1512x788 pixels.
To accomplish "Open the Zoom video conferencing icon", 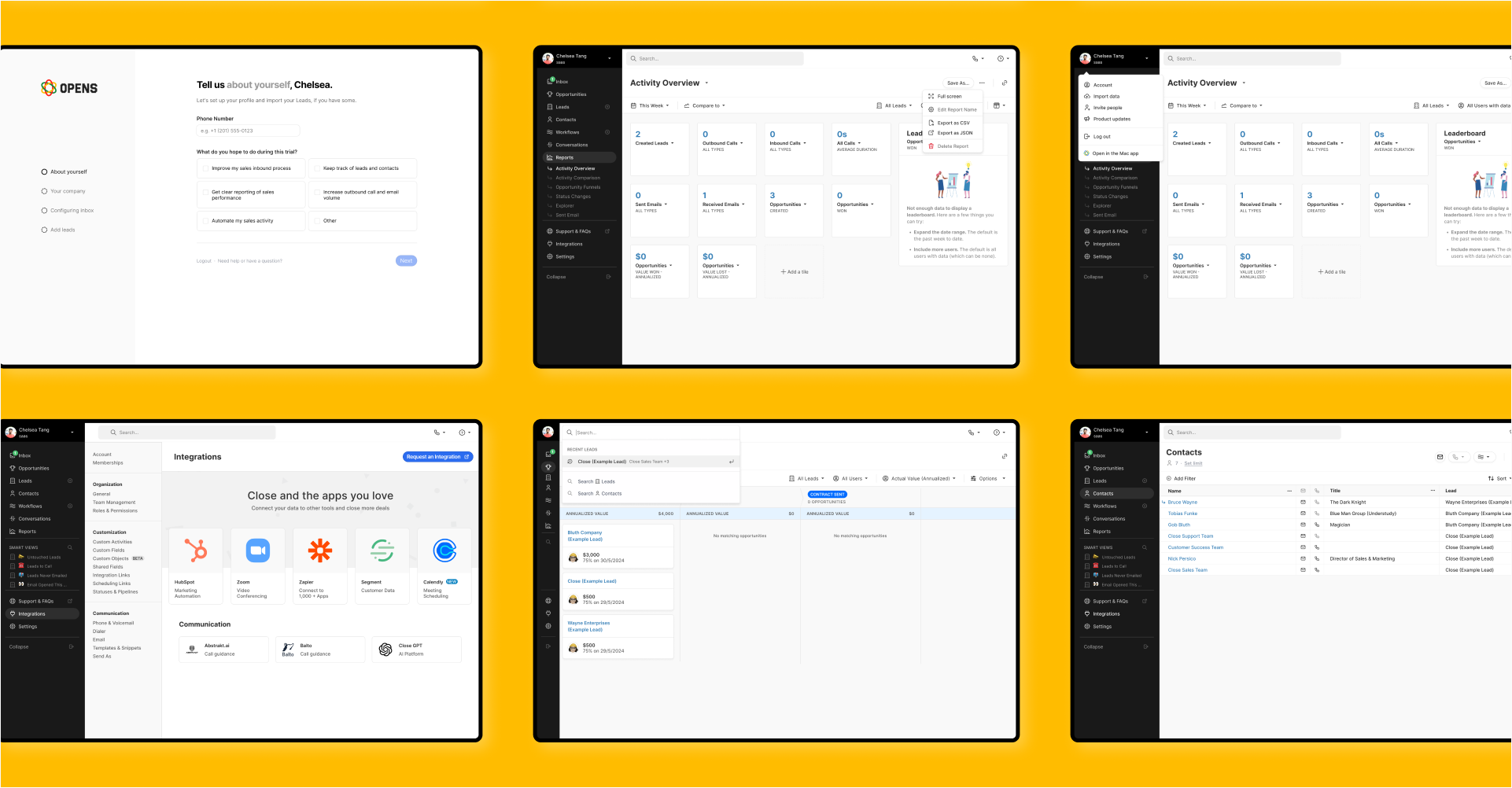I will (x=258, y=550).
